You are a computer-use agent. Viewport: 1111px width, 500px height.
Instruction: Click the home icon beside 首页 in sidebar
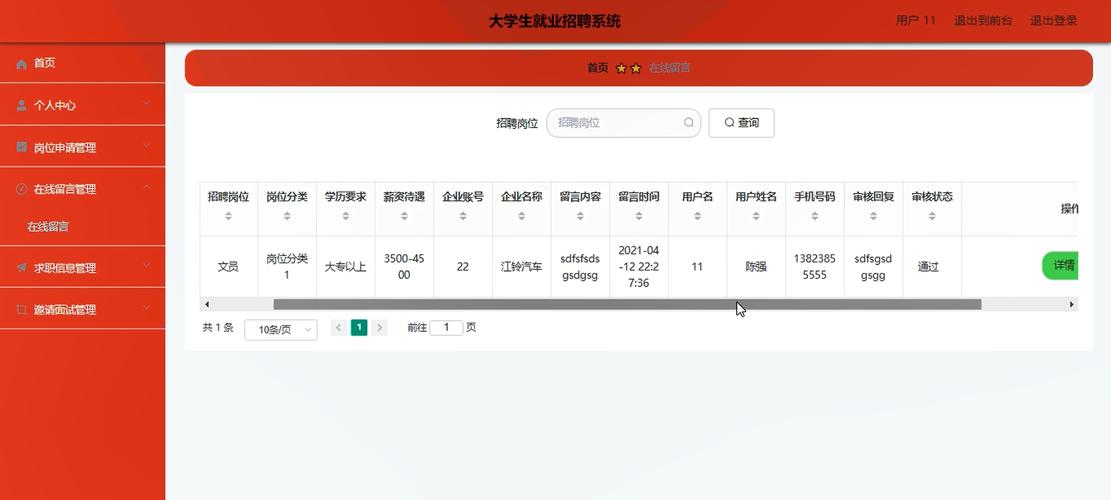coord(22,64)
